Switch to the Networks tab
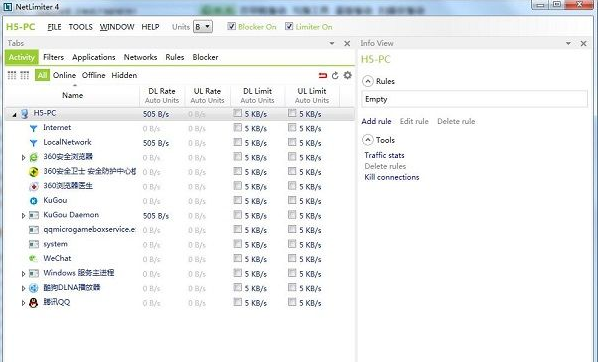 pyautogui.click(x=140, y=57)
